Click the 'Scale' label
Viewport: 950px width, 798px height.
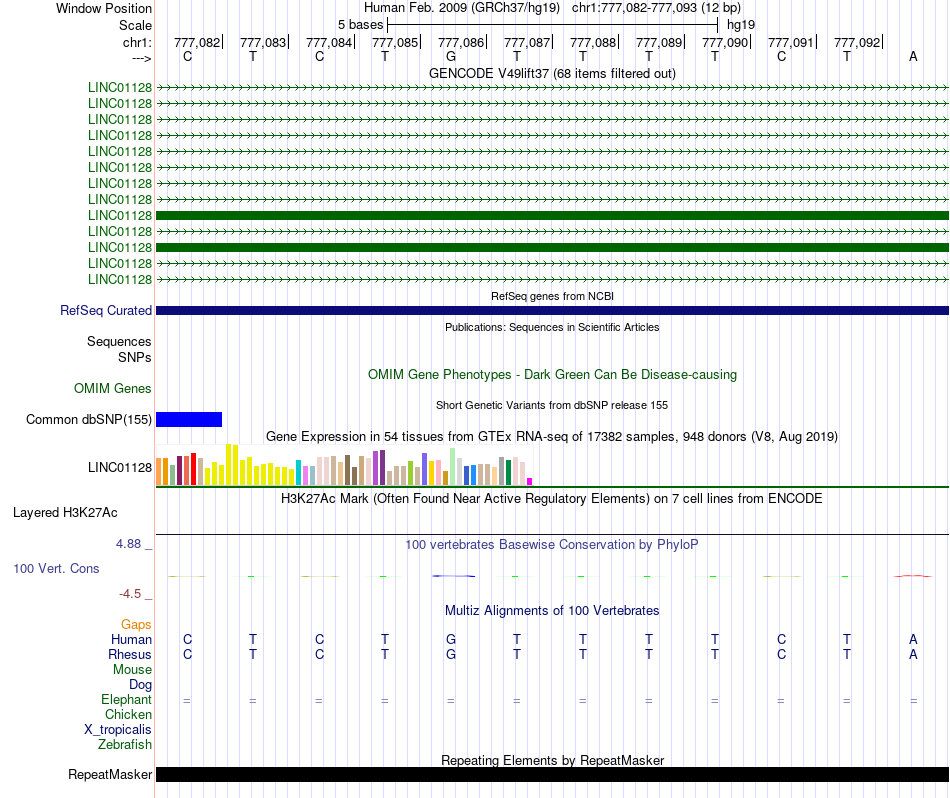click(x=135, y=25)
